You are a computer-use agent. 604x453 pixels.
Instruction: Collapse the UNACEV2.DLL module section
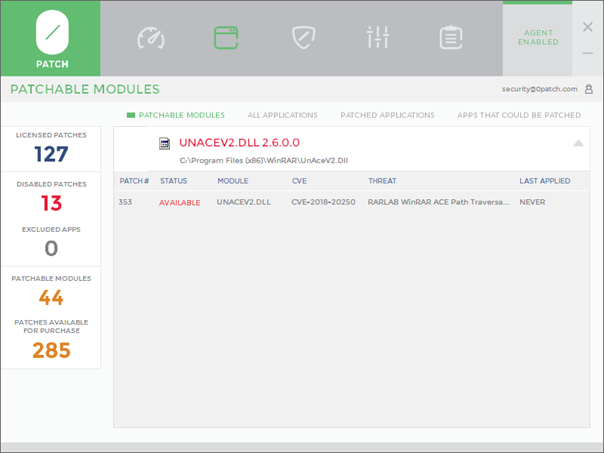pos(578,143)
